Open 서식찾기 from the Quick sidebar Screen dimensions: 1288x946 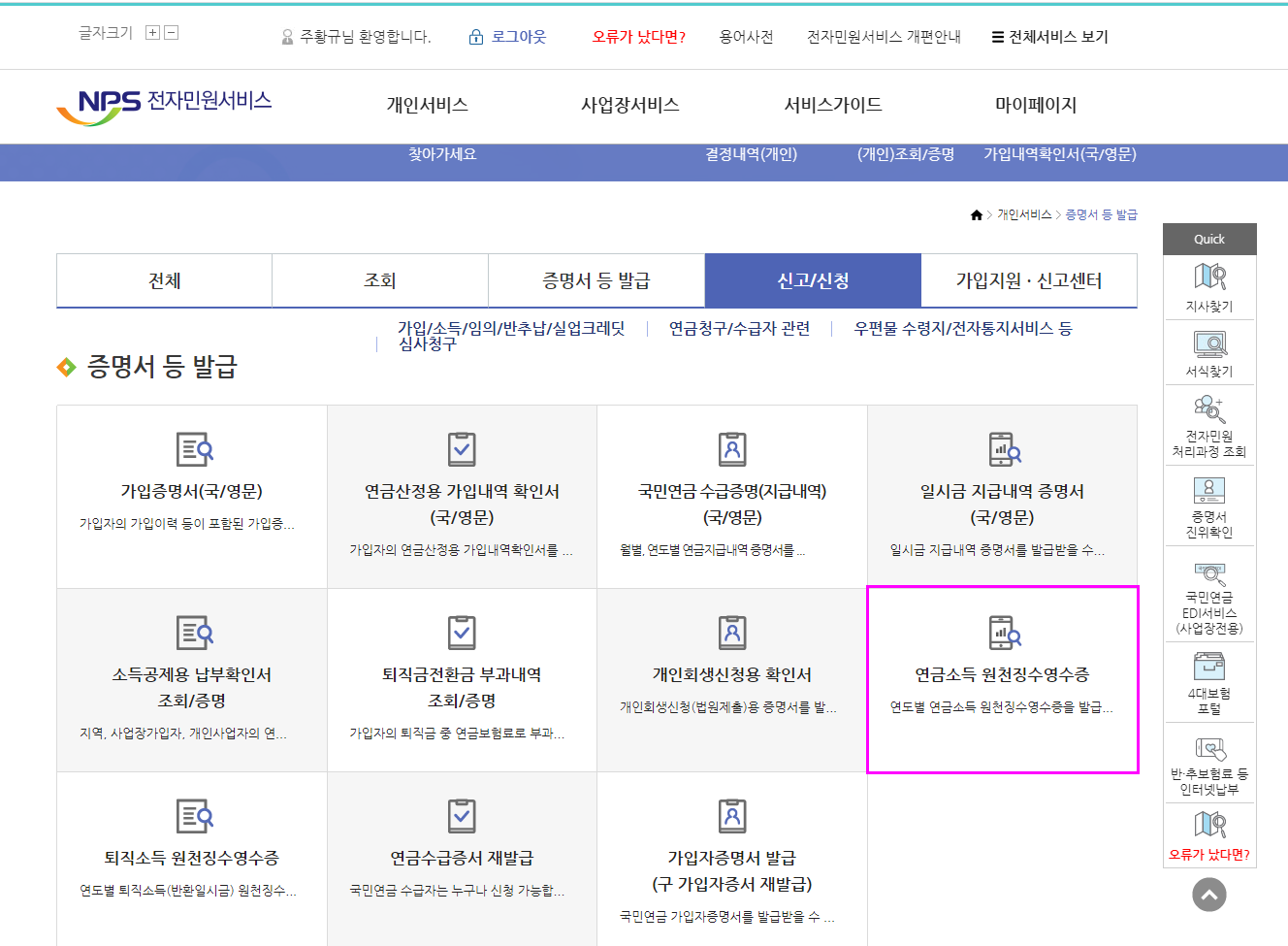[x=1209, y=344]
